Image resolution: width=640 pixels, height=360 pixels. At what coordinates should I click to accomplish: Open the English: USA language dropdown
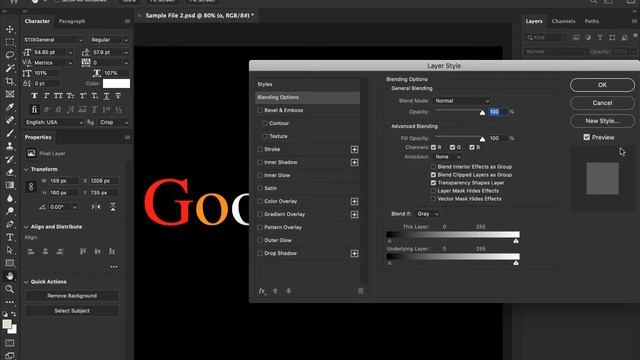(53, 122)
